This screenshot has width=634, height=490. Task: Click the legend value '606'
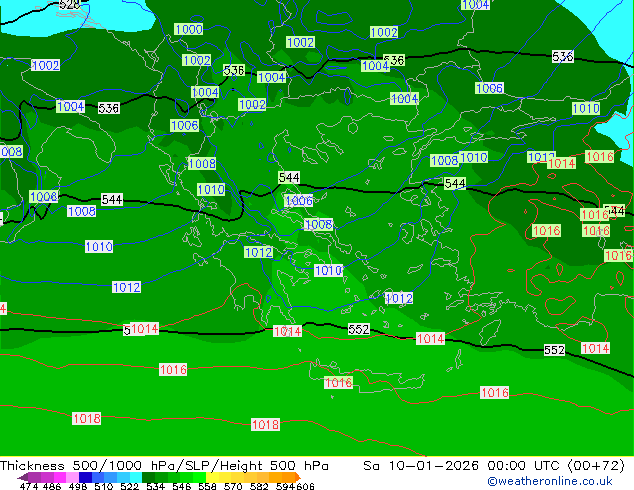point(305,486)
